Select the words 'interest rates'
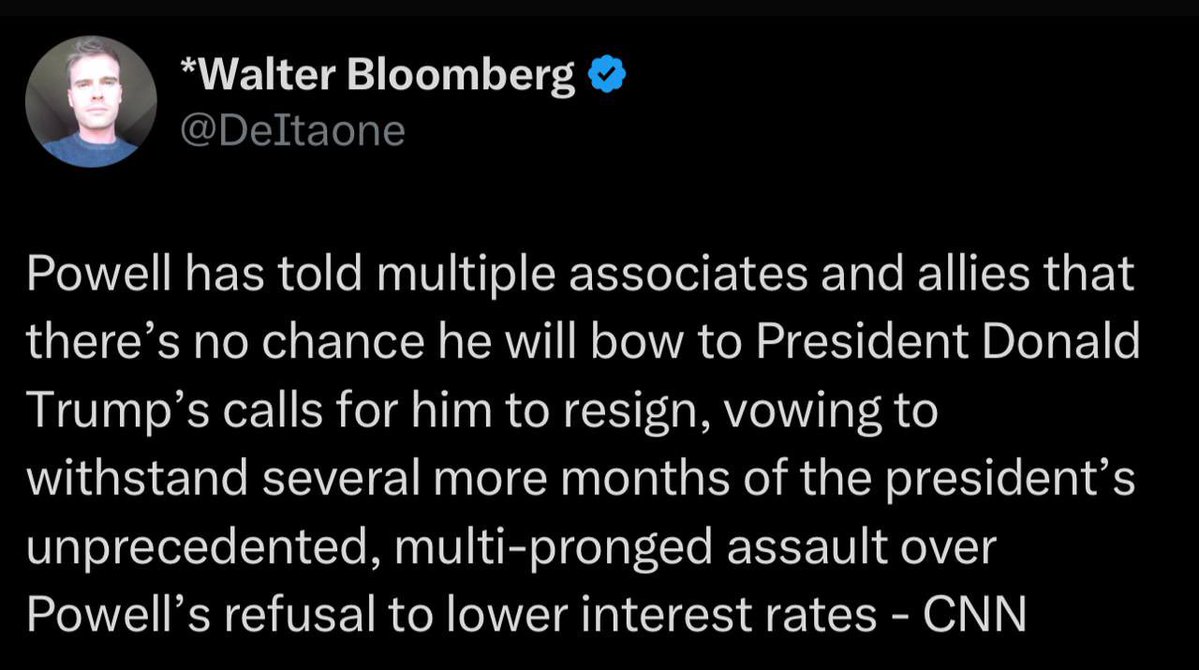 [729, 614]
